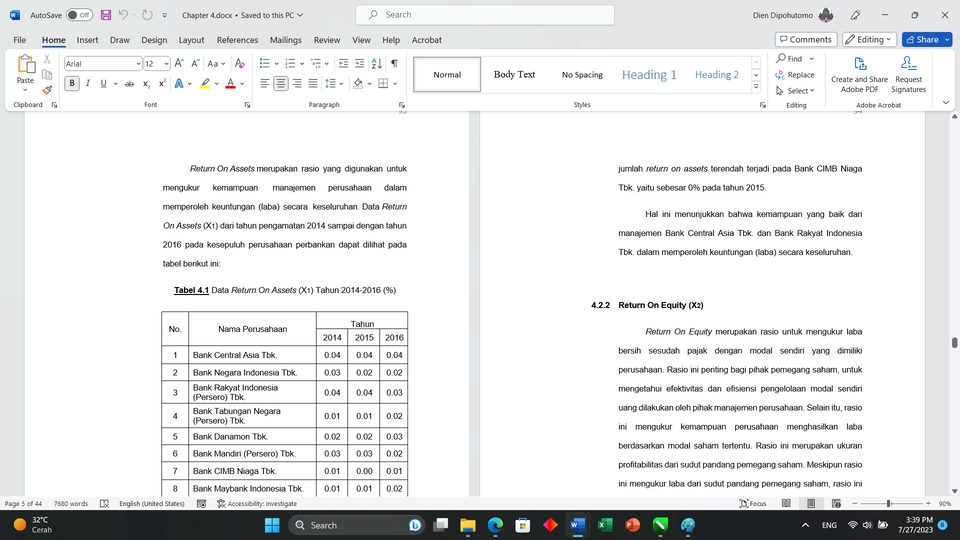The image size is (960, 540).
Task: Toggle Subscript formatting
Action: pos(146,83)
